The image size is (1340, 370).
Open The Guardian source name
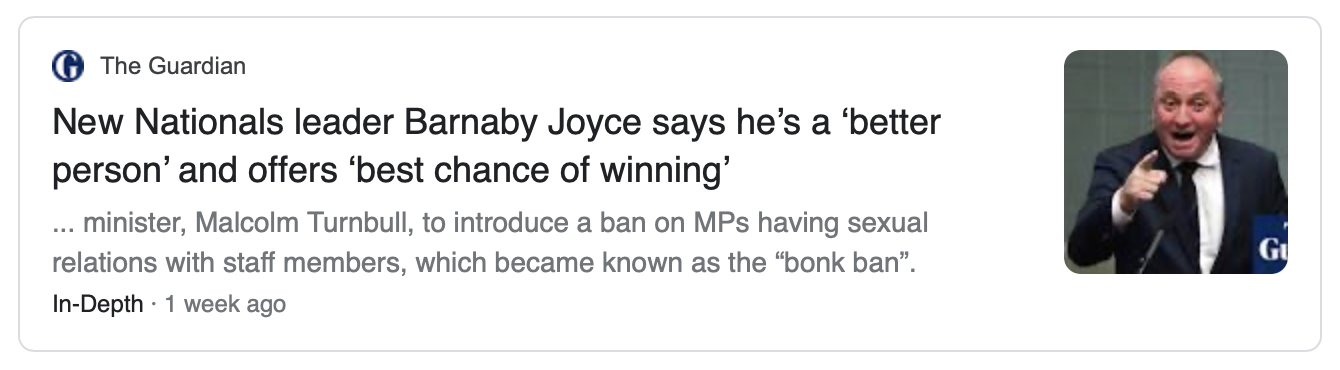pos(173,67)
